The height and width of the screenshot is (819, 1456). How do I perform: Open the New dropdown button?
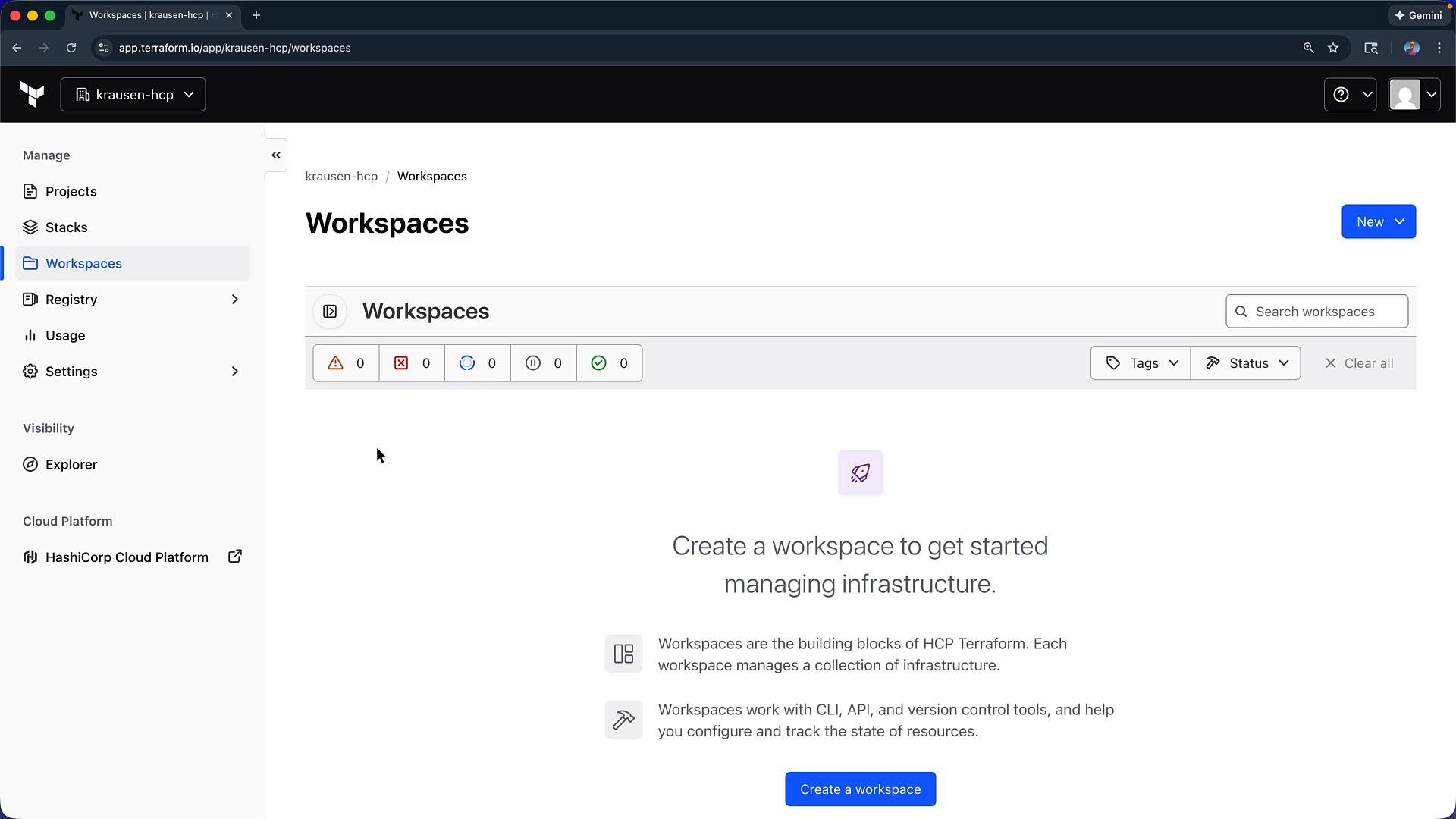coord(1379,221)
